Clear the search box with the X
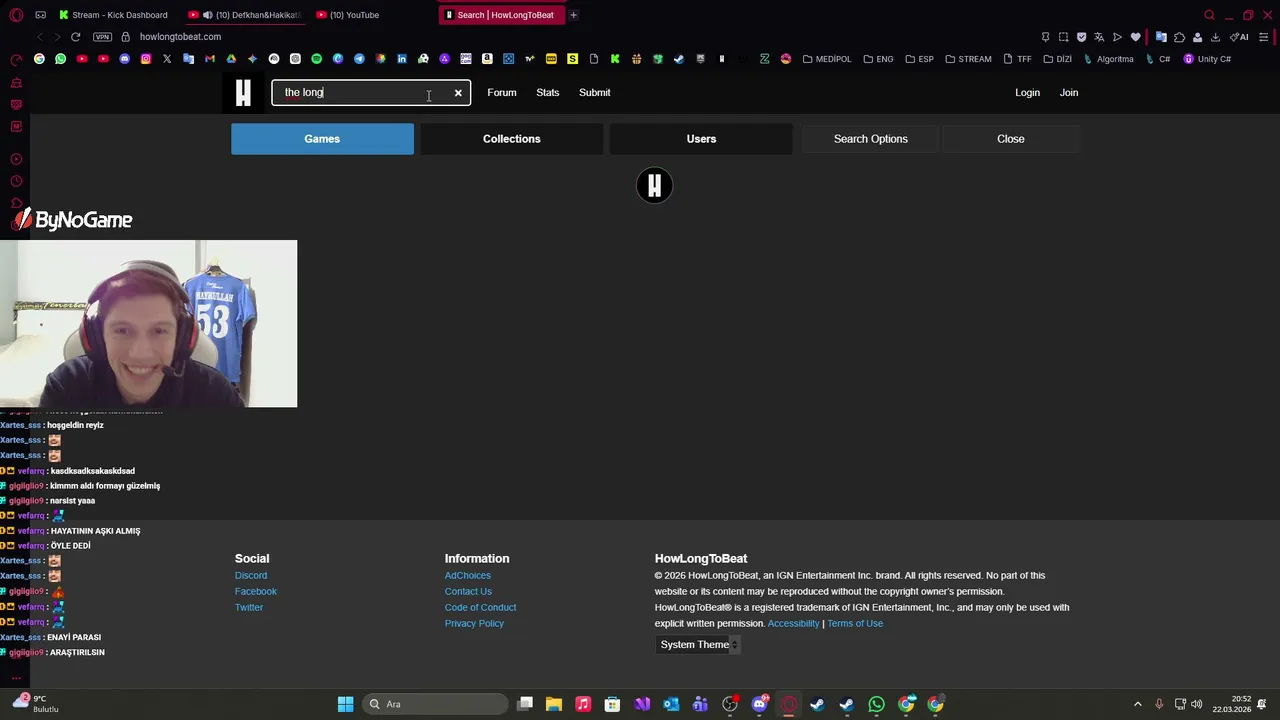 pyautogui.click(x=458, y=93)
